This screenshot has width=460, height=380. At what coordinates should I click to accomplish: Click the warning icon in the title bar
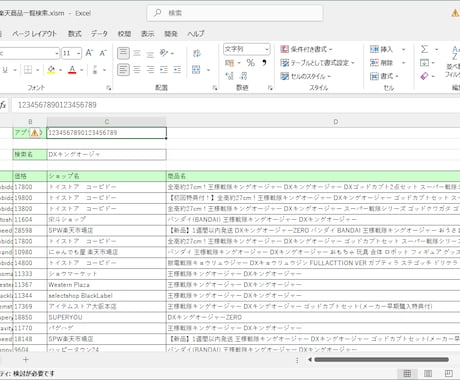point(455,13)
